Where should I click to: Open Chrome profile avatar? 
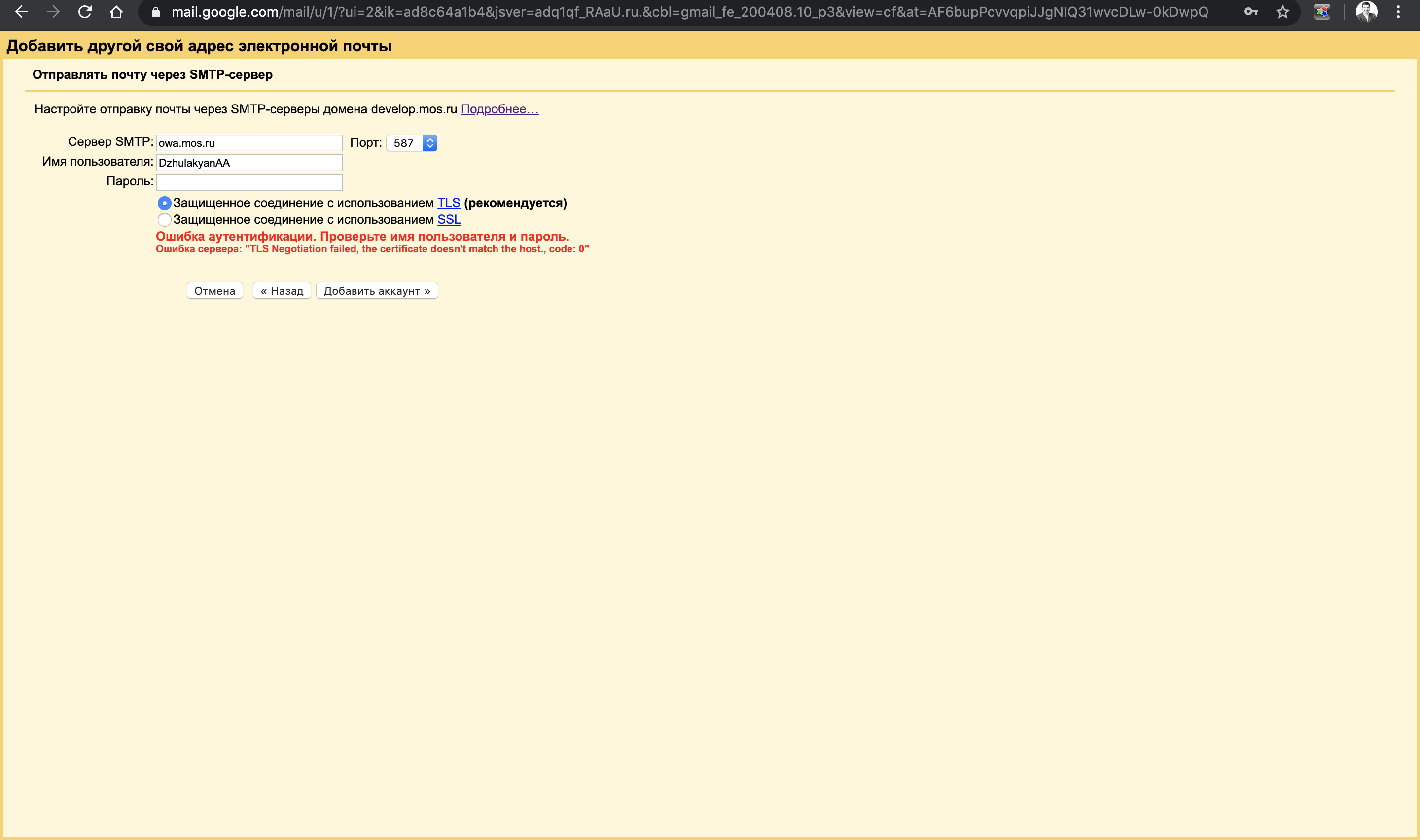[1366, 12]
